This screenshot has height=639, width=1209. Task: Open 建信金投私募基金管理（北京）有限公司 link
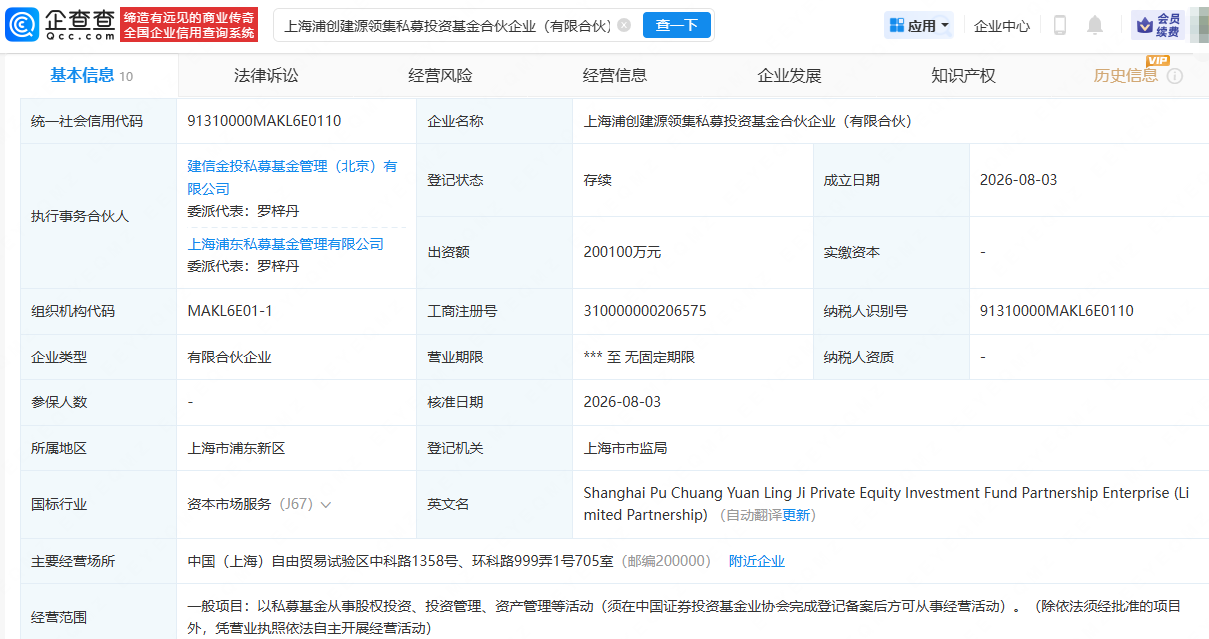click(292, 177)
